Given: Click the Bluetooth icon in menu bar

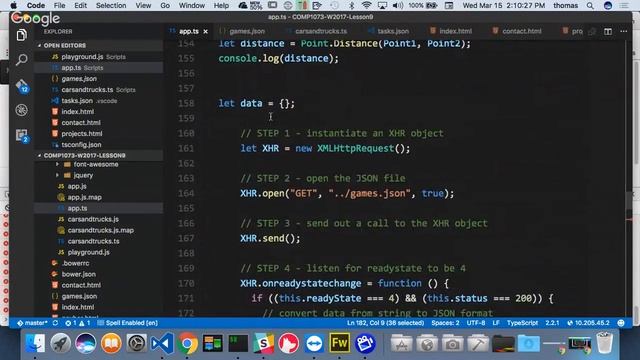Looking at the screenshot, I should click(x=351, y=5).
